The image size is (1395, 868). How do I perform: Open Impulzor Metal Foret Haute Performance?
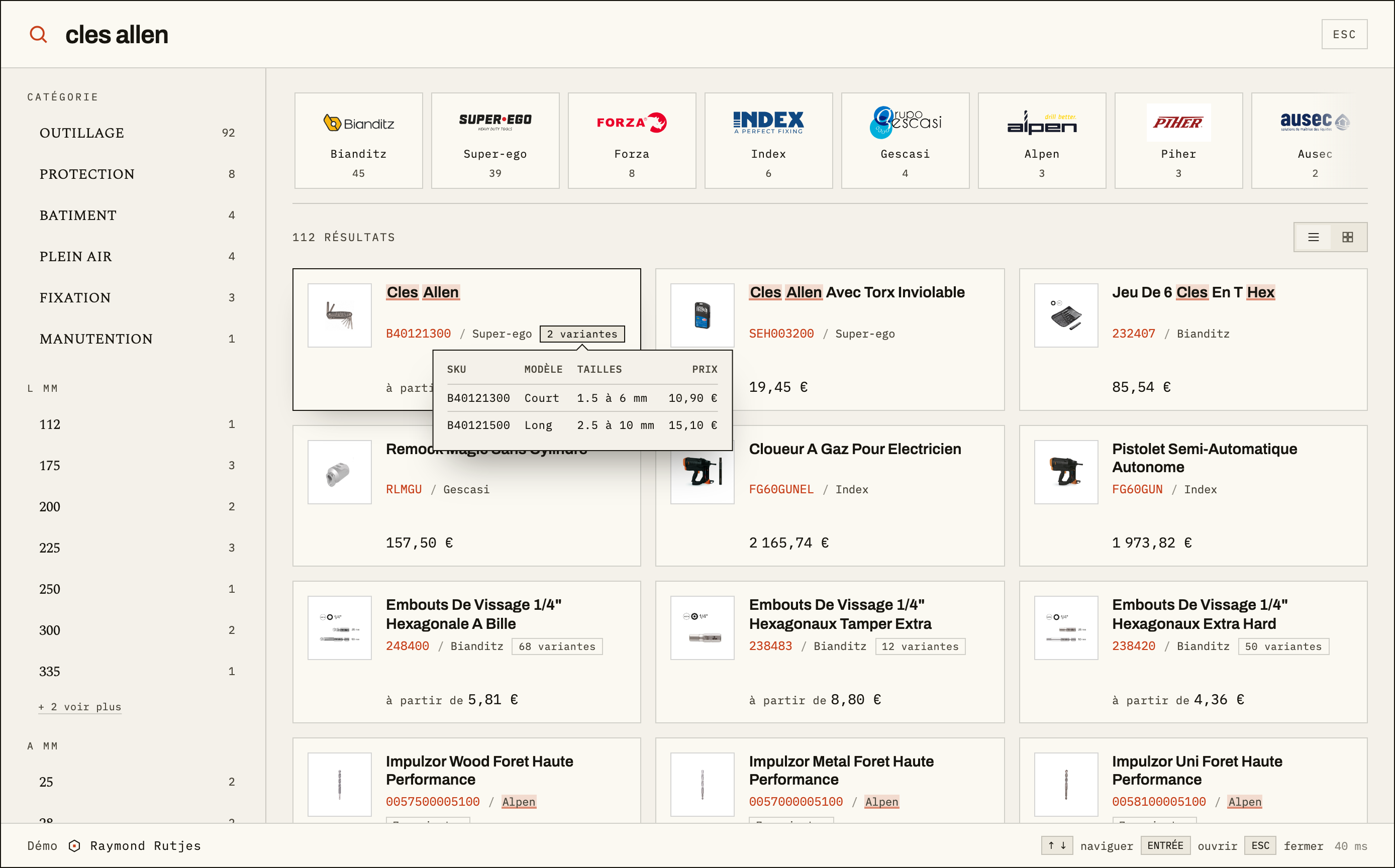pos(841,771)
